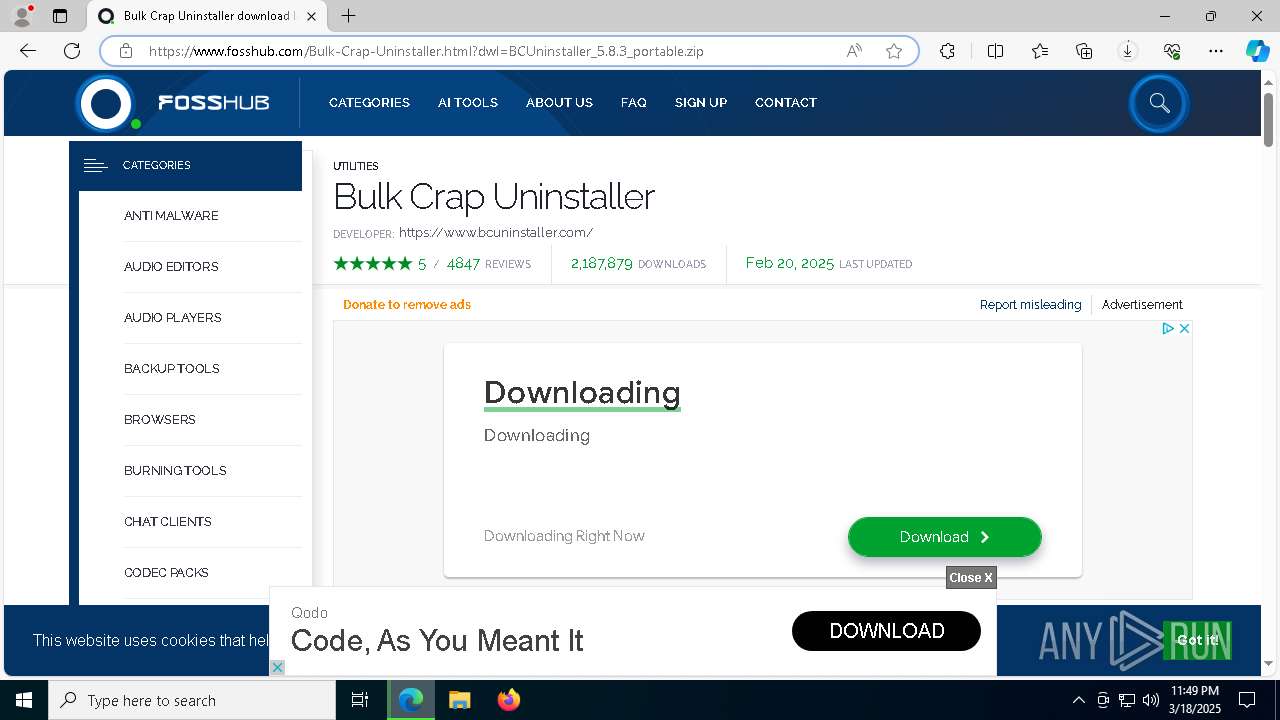
Task: Open Browser essentials heart icon
Action: pyautogui.click(x=1172, y=51)
